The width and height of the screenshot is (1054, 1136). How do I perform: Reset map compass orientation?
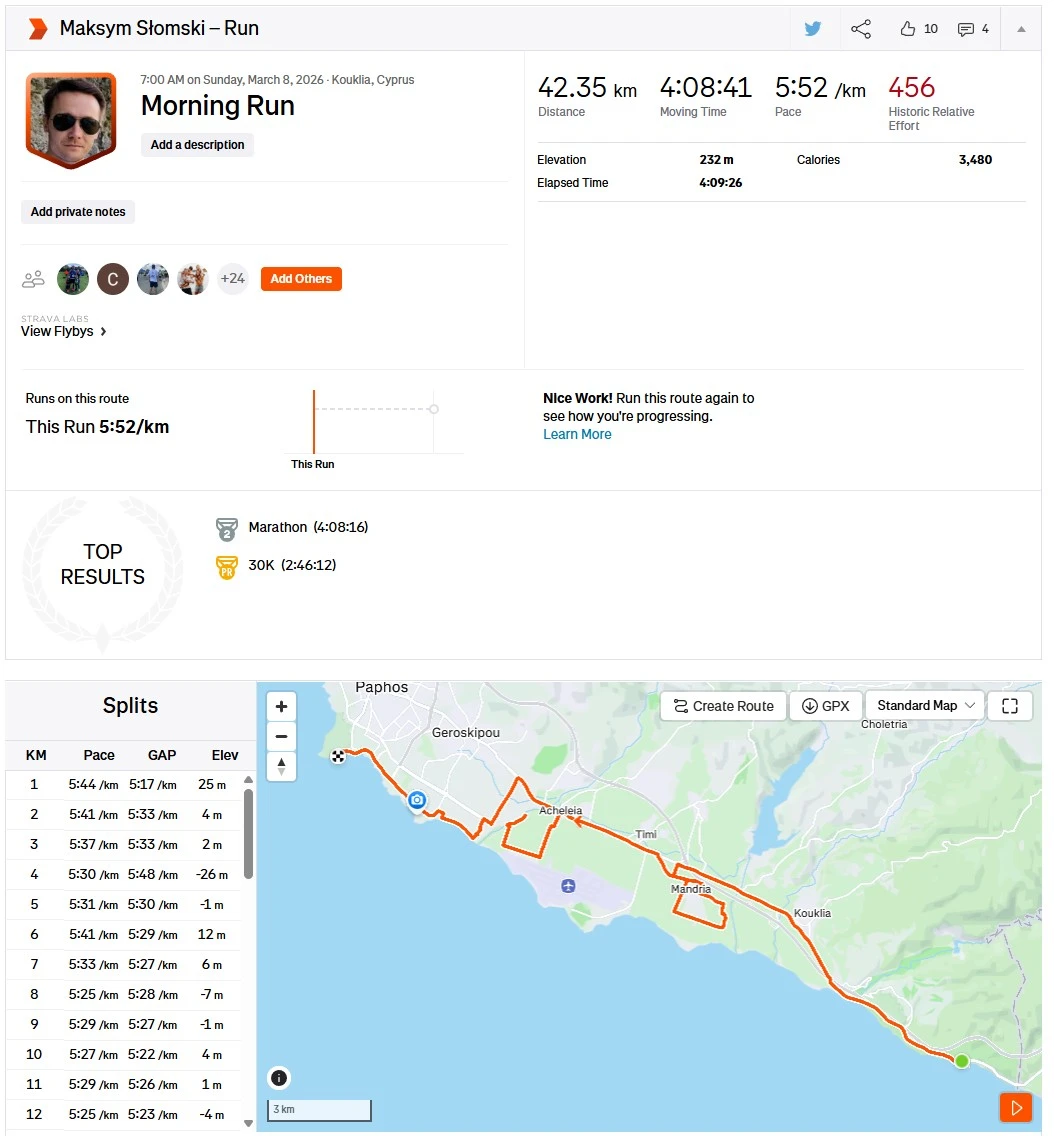(x=281, y=767)
